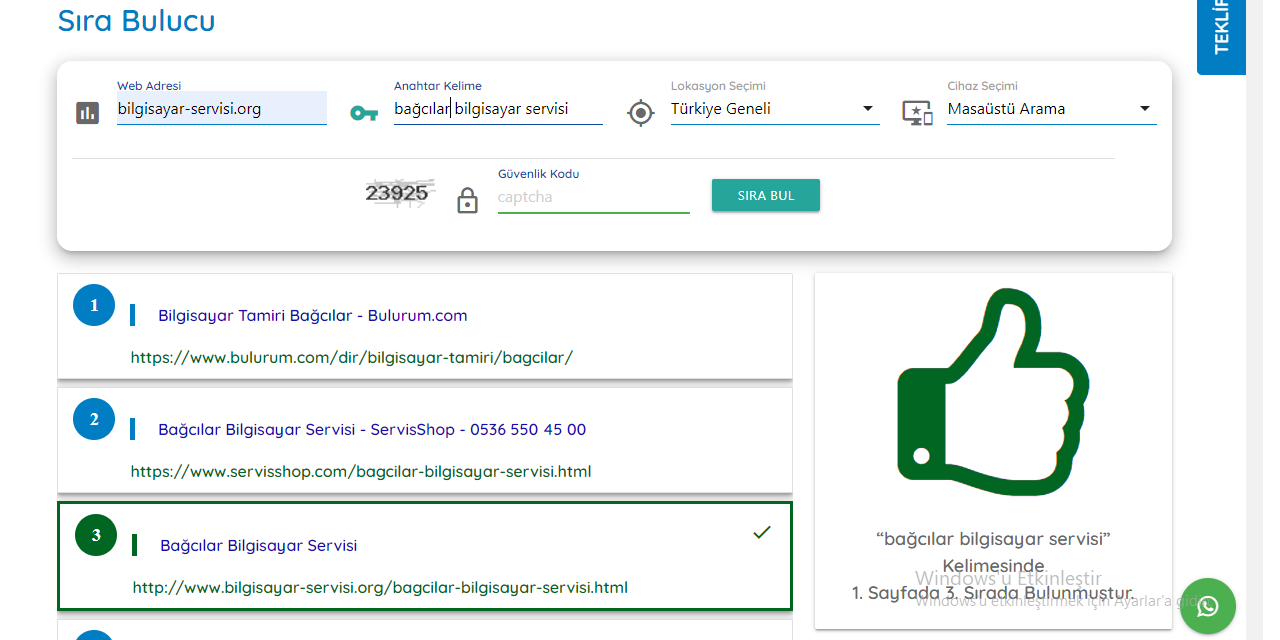Click the green thumbs-up image
1280x640 pixels.
[x=993, y=392]
